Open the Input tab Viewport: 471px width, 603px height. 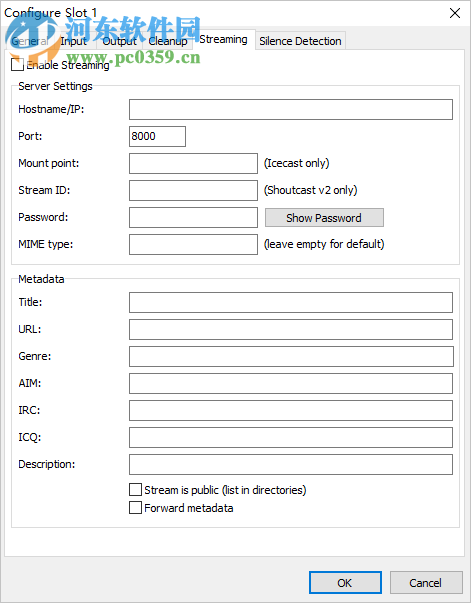(x=73, y=41)
